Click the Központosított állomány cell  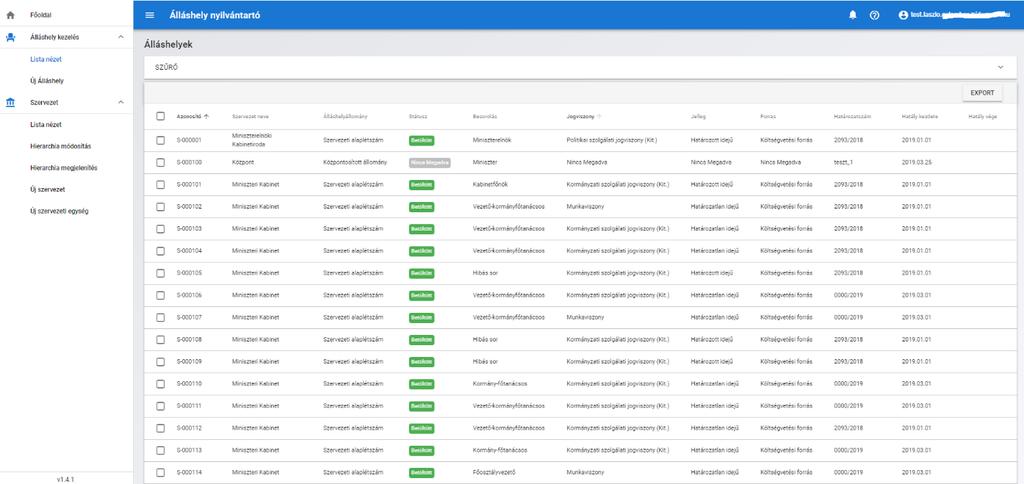point(356,162)
